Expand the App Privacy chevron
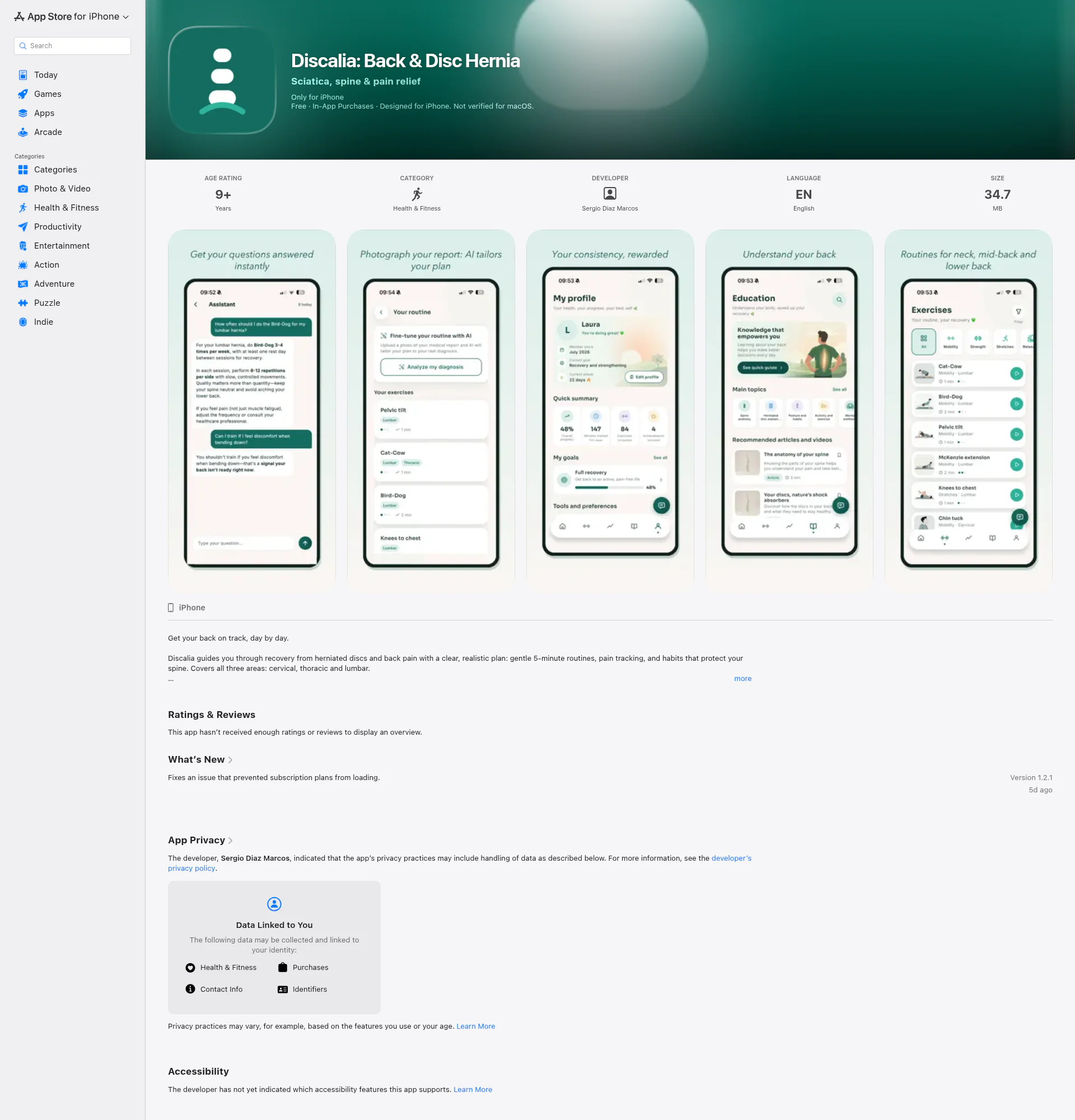 (x=230, y=840)
